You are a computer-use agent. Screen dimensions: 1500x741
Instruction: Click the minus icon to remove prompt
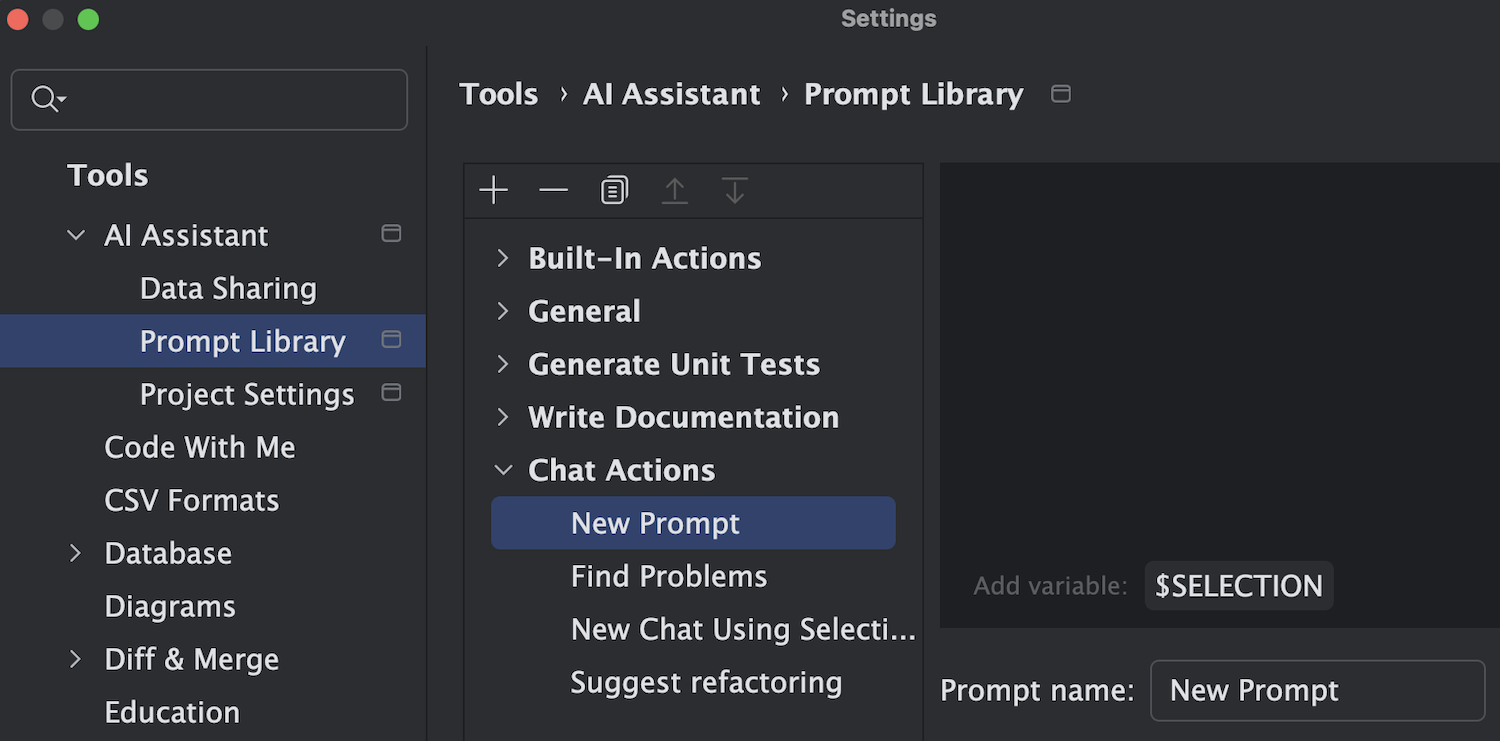(553, 190)
